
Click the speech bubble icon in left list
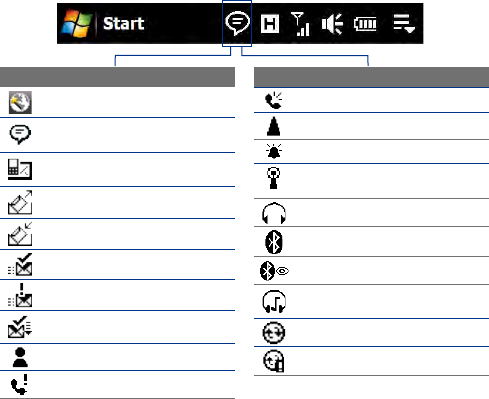20,134
